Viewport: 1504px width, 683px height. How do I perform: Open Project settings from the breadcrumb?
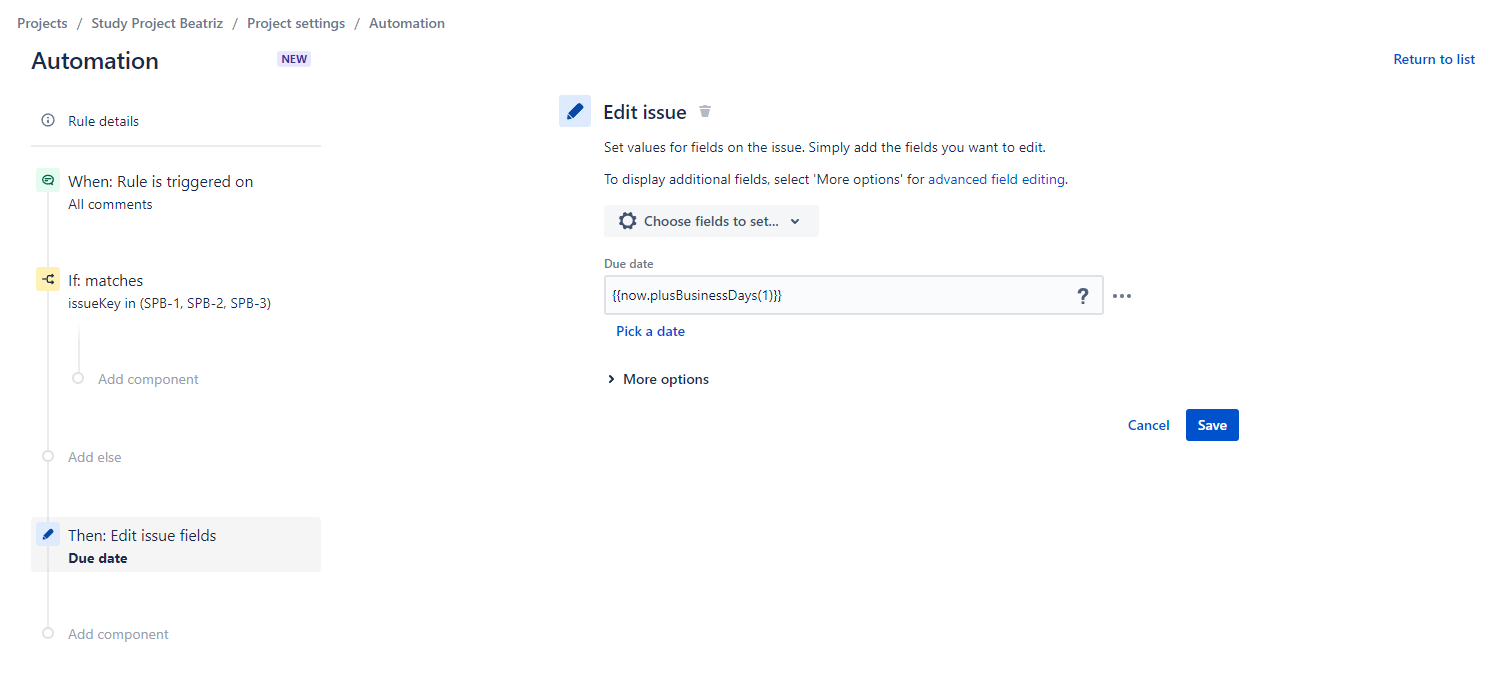coord(296,22)
